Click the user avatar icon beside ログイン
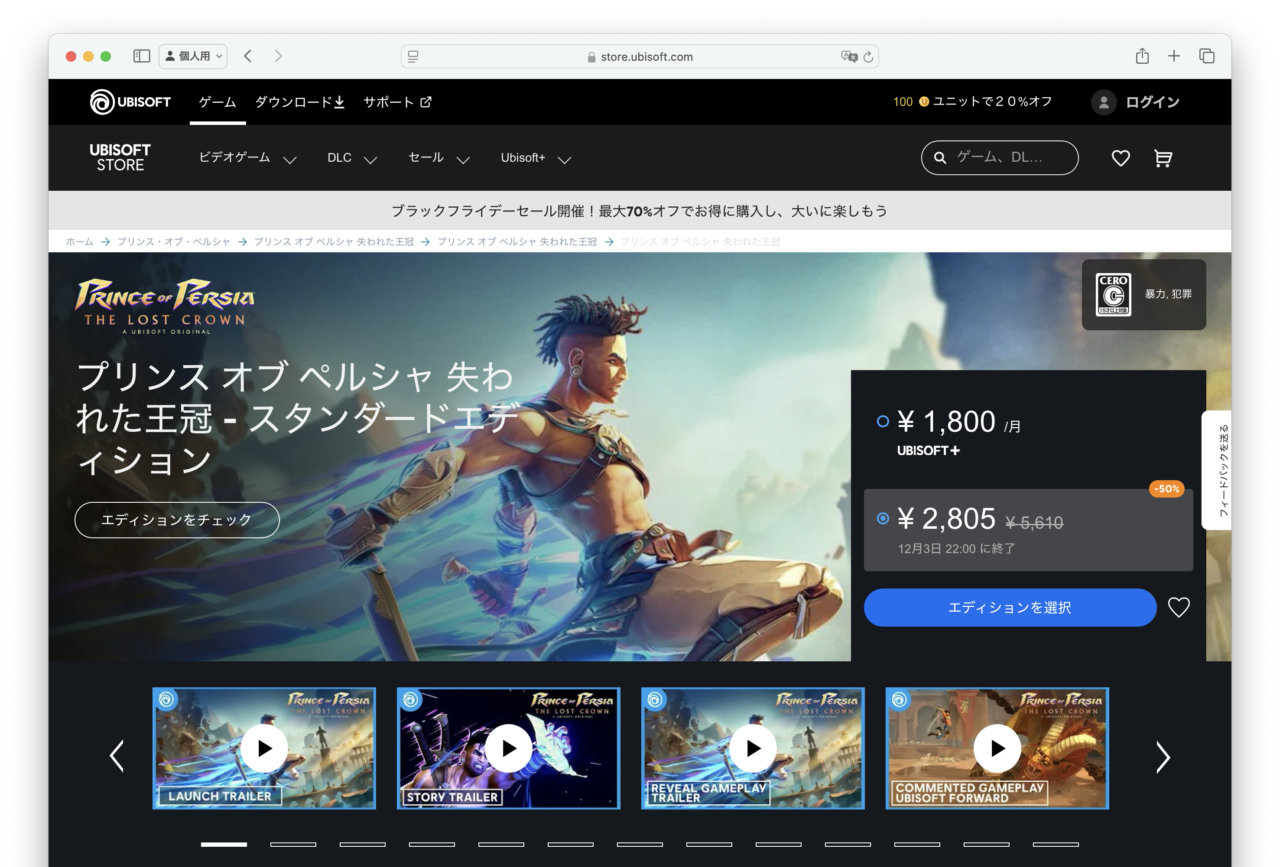The width and height of the screenshot is (1280, 867). (1104, 102)
